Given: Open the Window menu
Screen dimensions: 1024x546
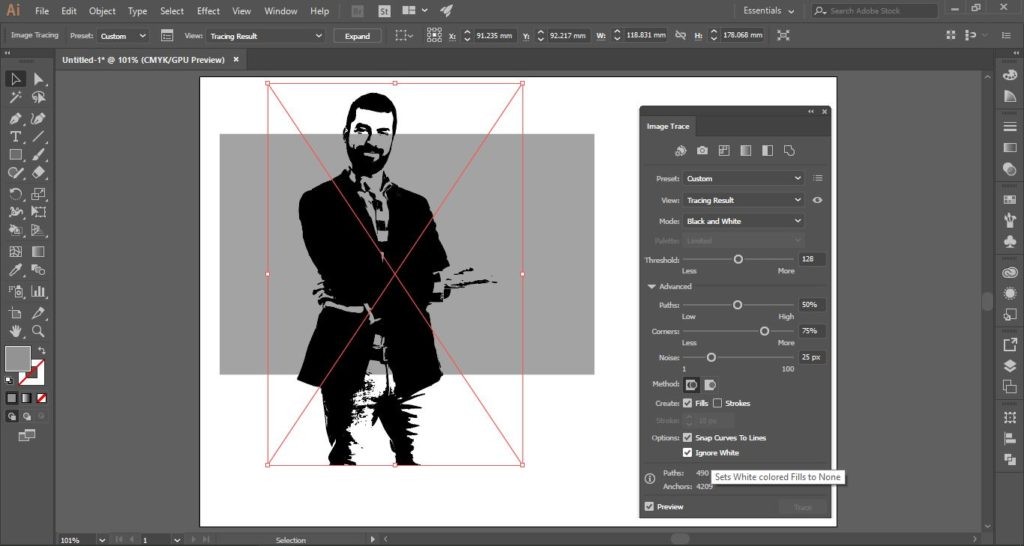Looking at the screenshot, I should point(281,11).
